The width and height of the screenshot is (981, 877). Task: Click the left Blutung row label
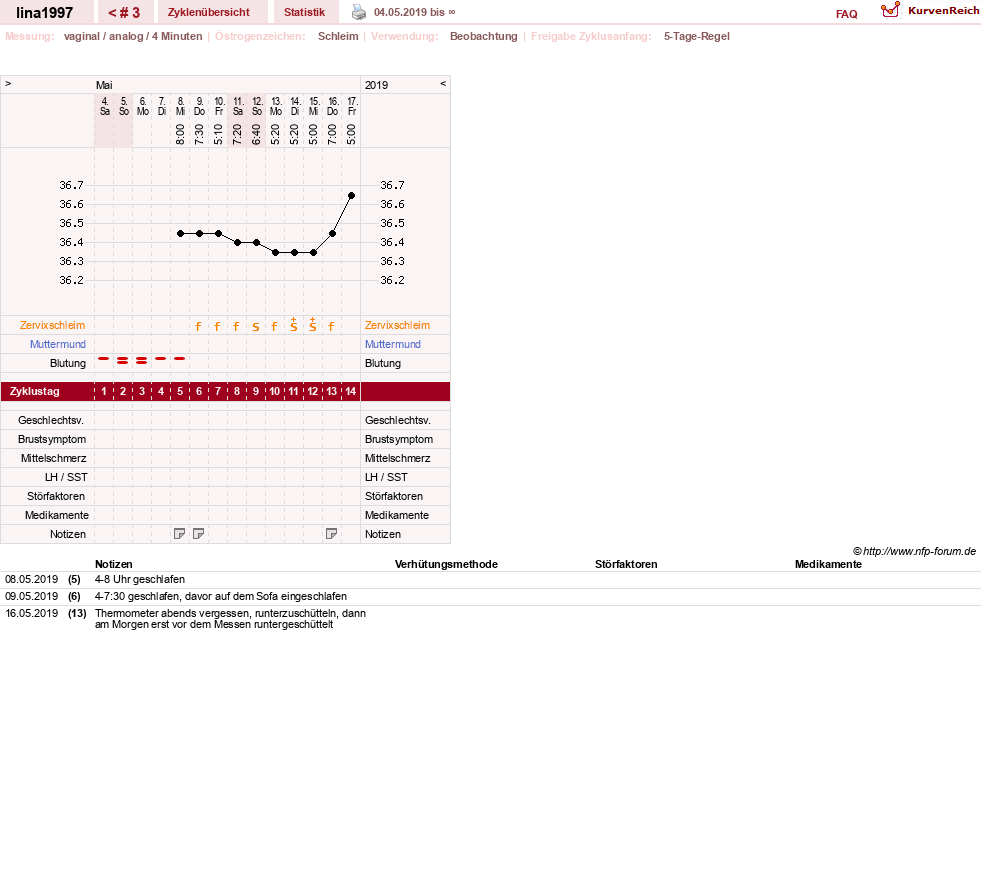[68, 363]
